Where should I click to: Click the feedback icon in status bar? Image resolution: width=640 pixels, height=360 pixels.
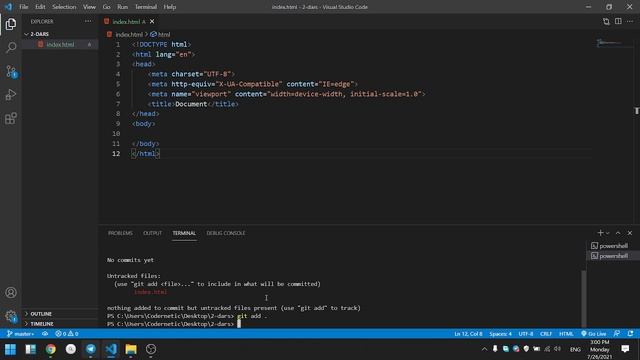click(617, 333)
